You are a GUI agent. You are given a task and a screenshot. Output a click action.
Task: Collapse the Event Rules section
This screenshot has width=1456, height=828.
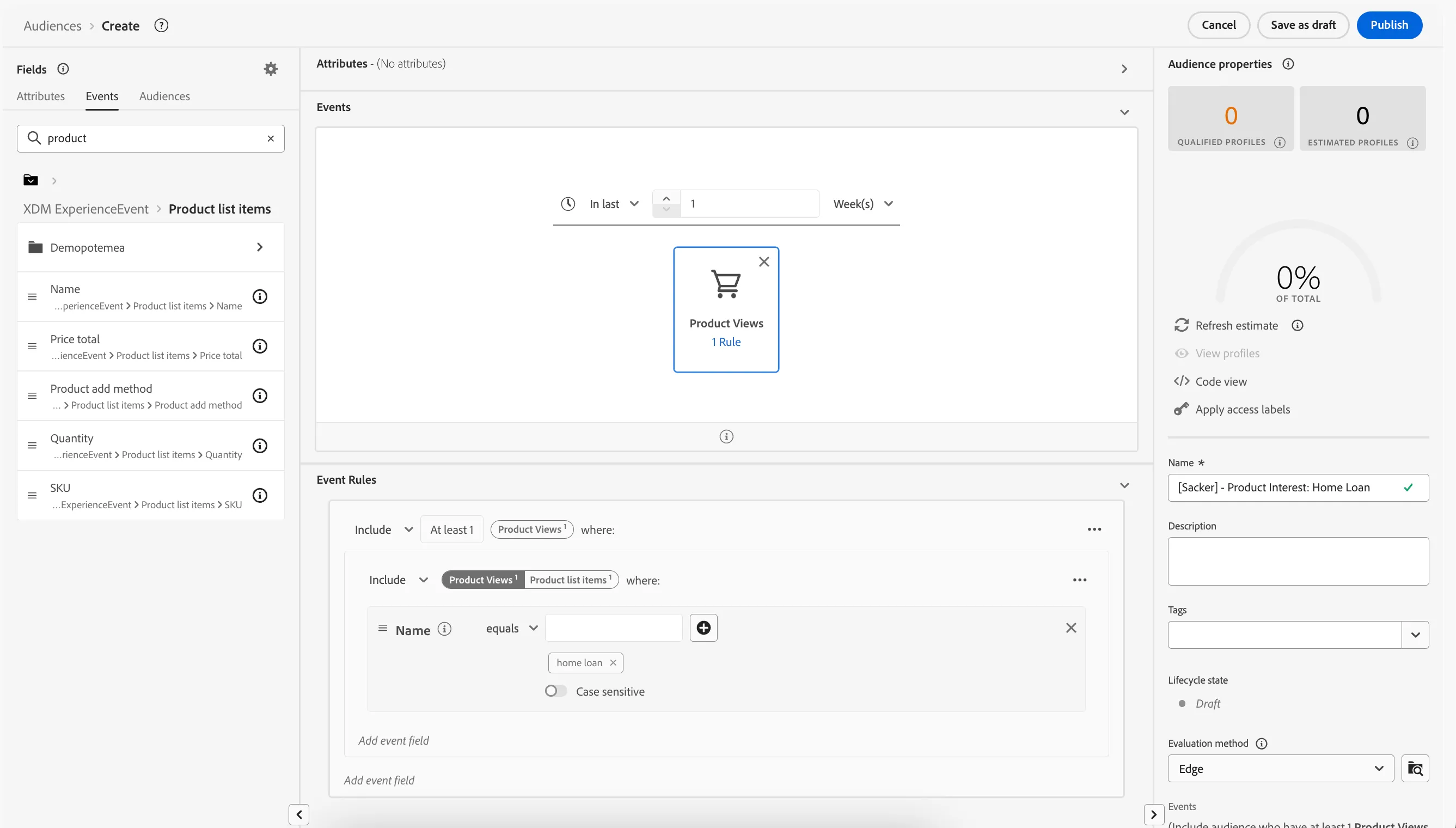pyautogui.click(x=1124, y=485)
